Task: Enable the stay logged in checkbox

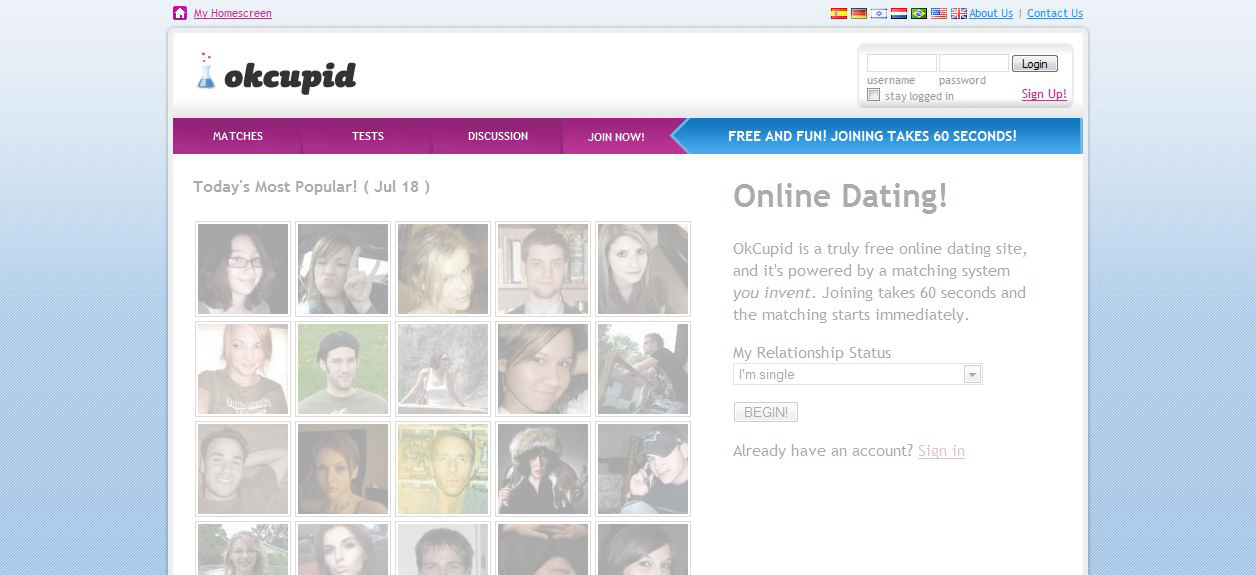Action: (x=874, y=95)
